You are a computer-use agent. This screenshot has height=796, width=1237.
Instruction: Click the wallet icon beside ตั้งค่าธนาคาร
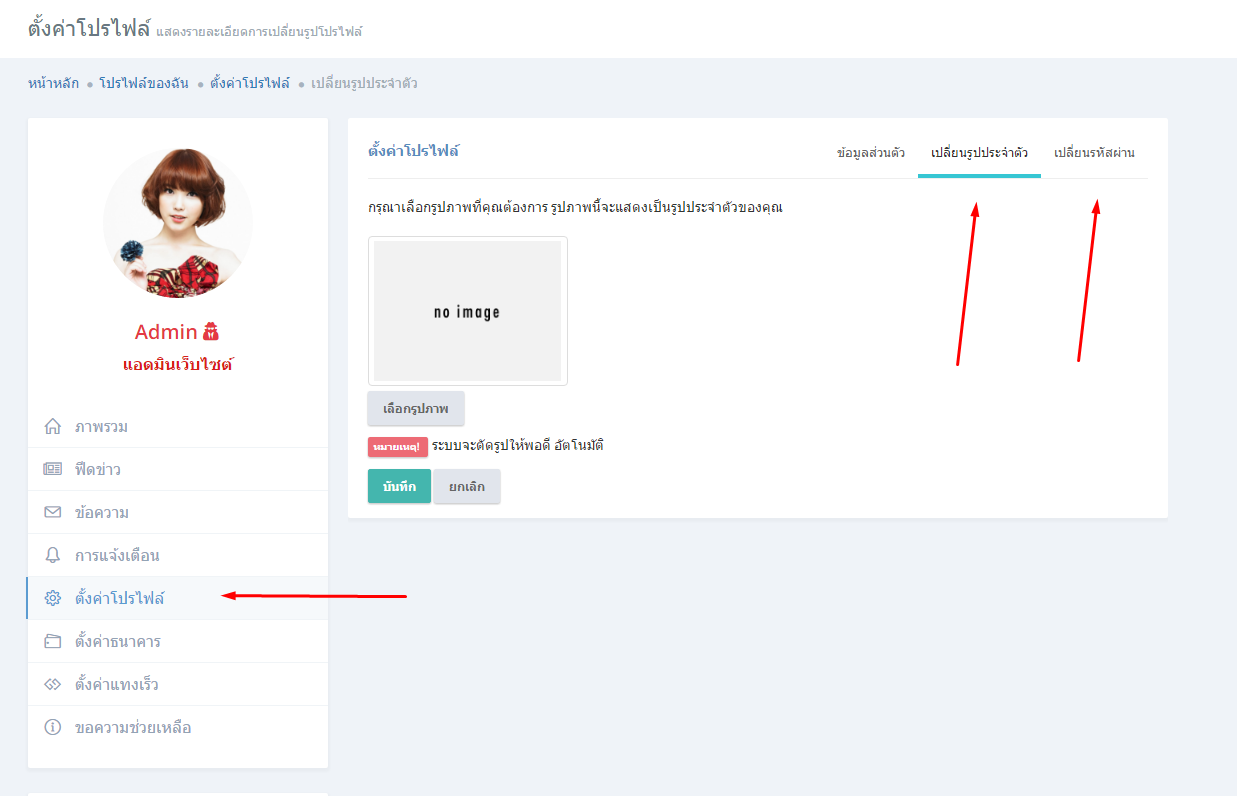coord(53,642)
